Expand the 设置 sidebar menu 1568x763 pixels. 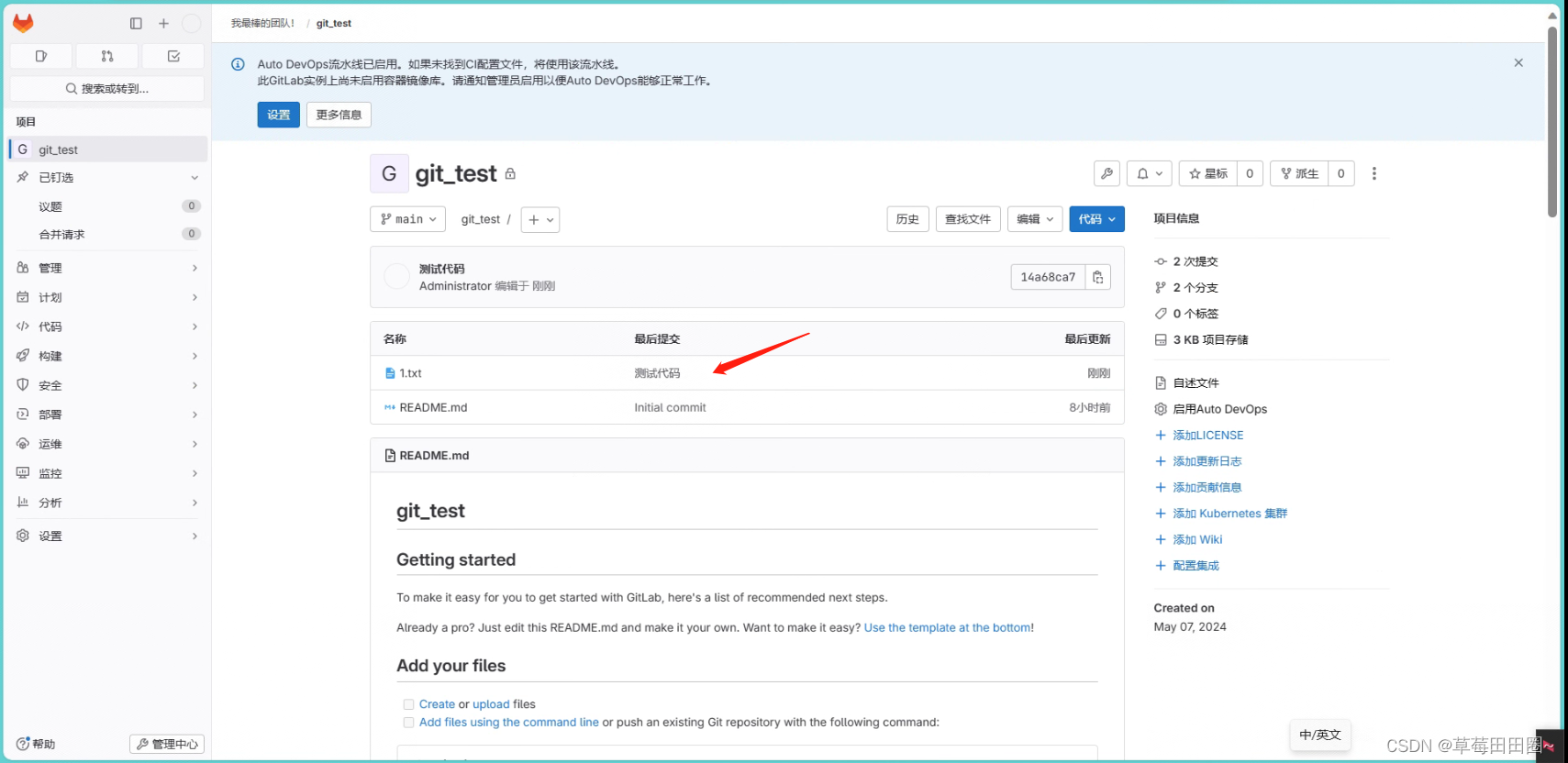click(107, 536)
